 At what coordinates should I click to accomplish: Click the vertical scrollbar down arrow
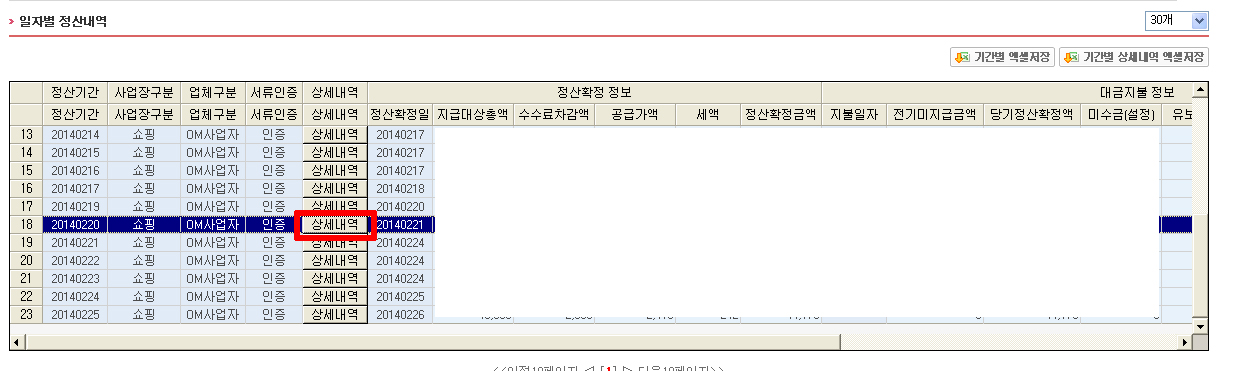1201,326
